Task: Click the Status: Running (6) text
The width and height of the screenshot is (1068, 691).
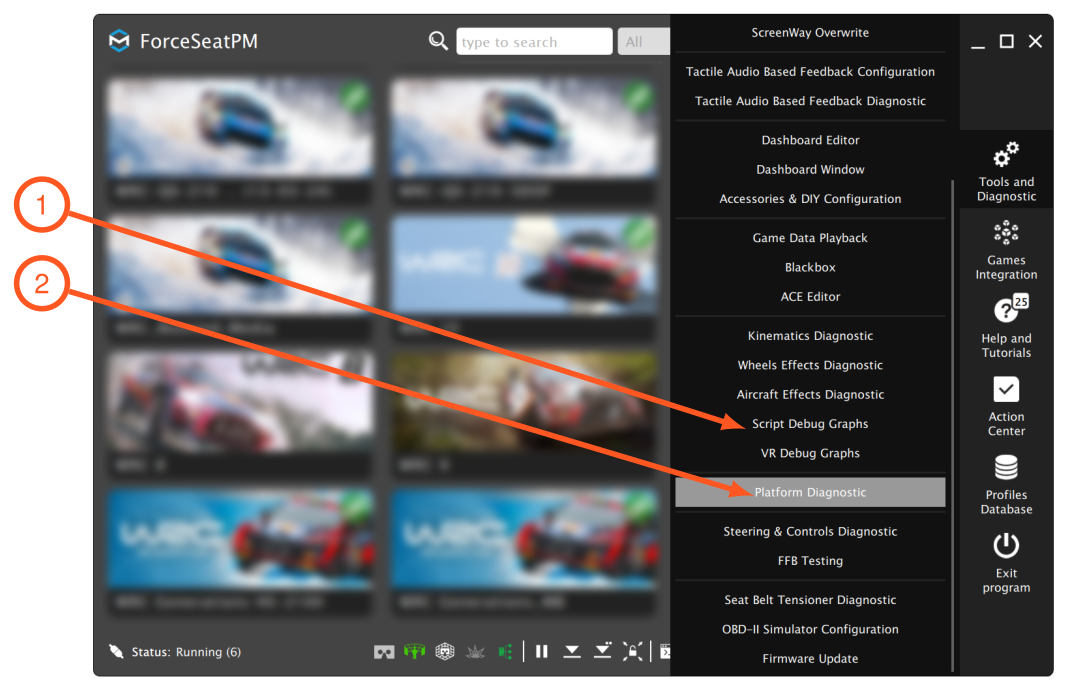Action: coord(186,652)
